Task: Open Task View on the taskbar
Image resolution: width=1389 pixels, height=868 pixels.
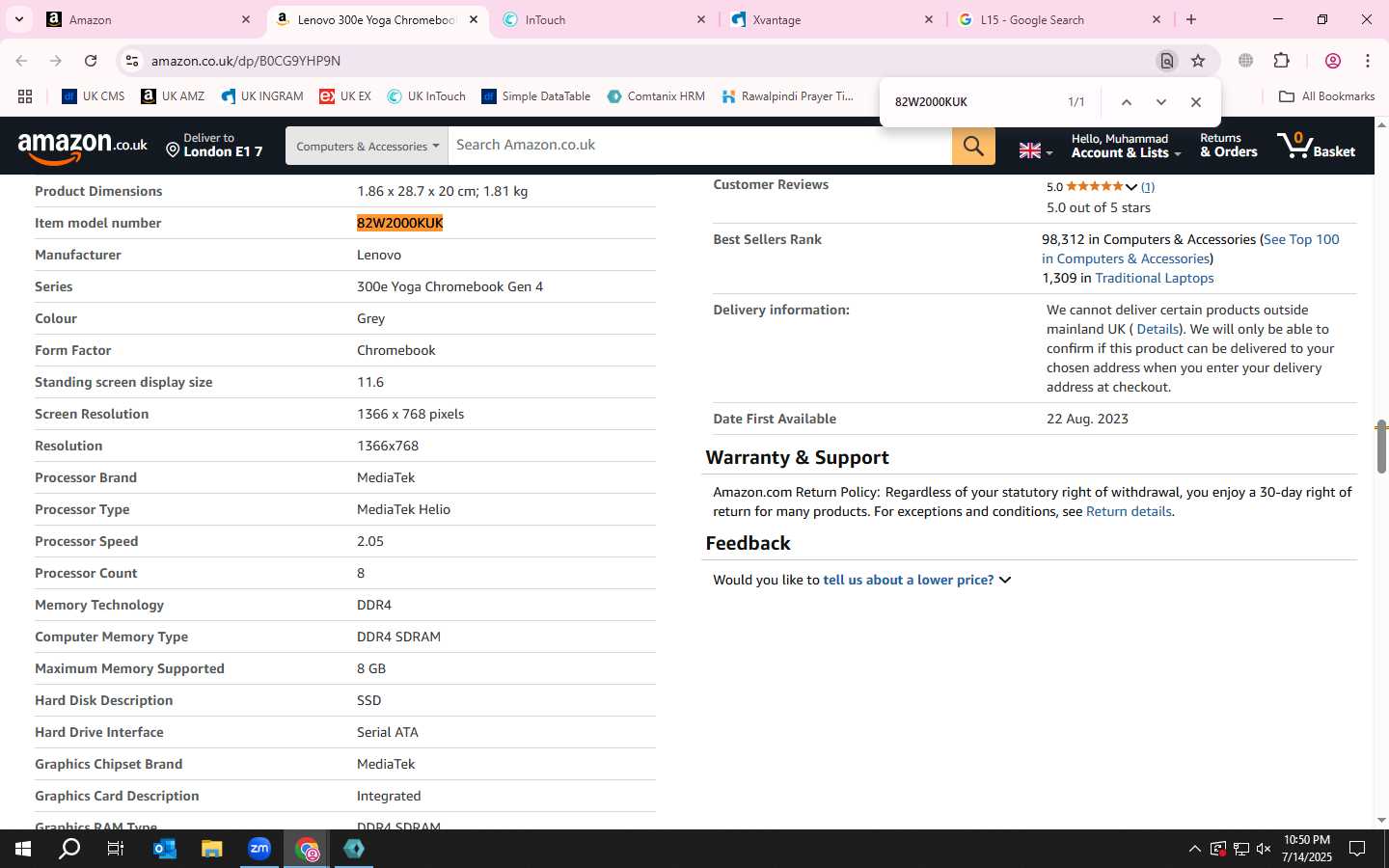Action: [x=116, y=849]
